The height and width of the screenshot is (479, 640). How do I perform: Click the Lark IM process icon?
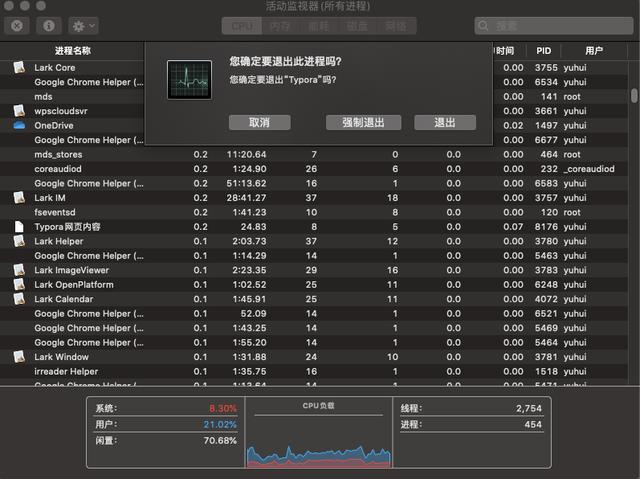pos(19,197)
